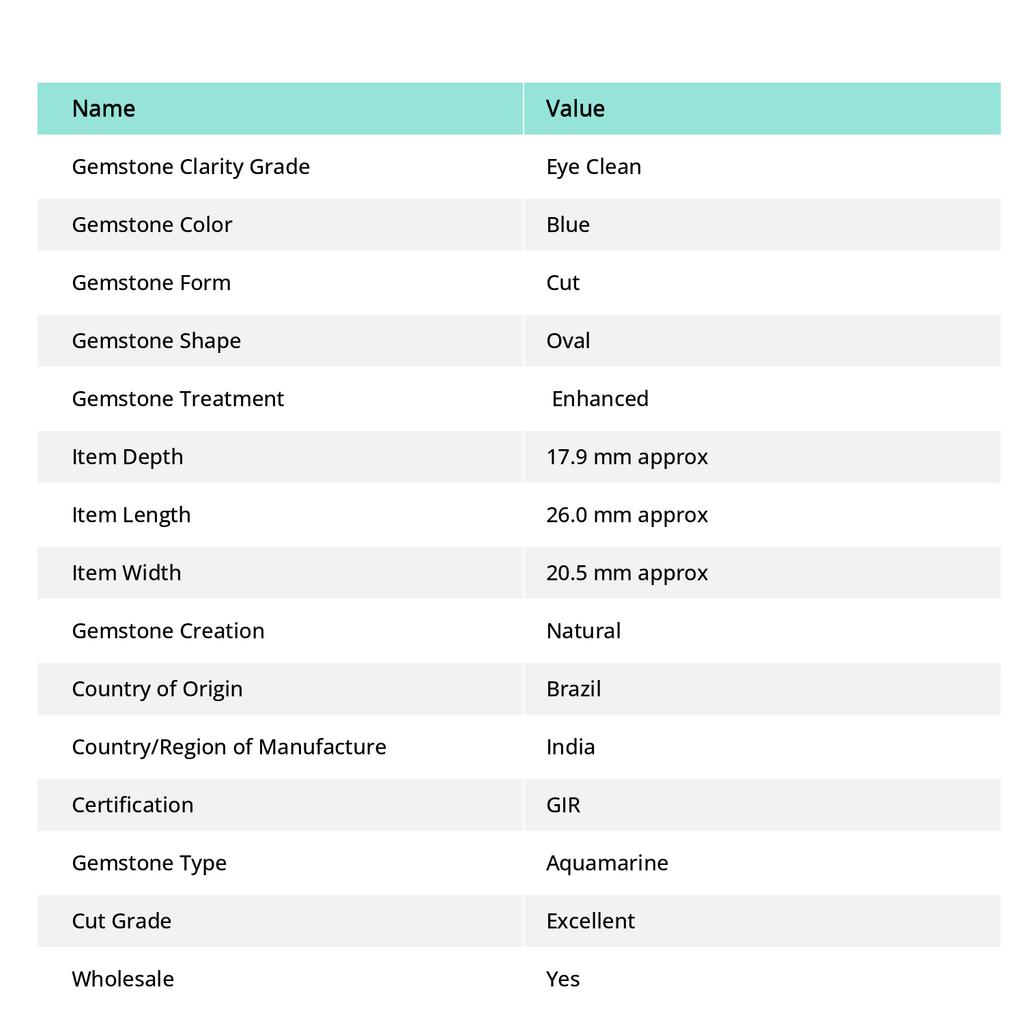Select the Gemstone Form label

click(x=151, y=283)
